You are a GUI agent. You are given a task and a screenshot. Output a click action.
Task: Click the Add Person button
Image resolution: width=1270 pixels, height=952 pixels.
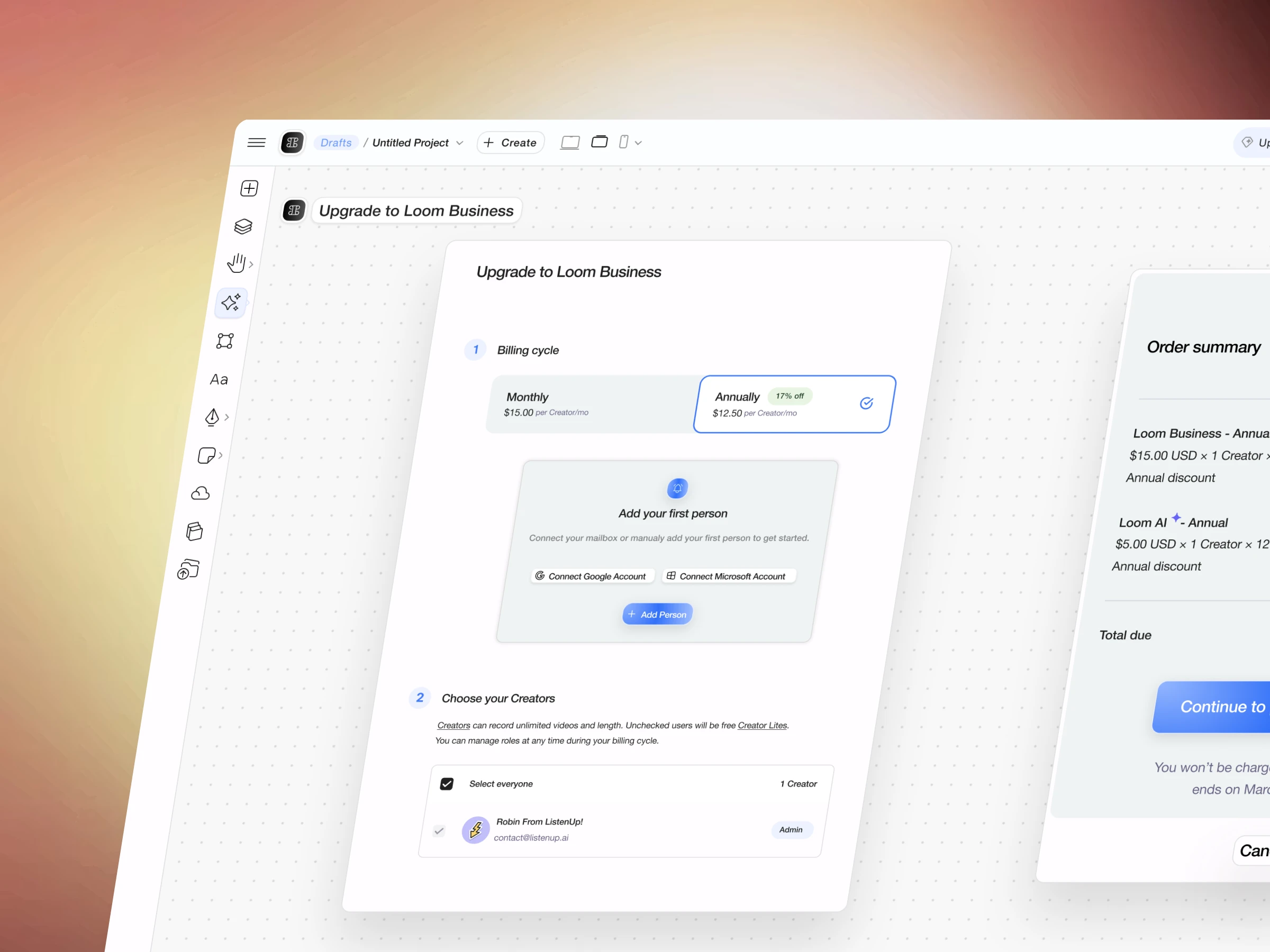[x=657, y=614]
